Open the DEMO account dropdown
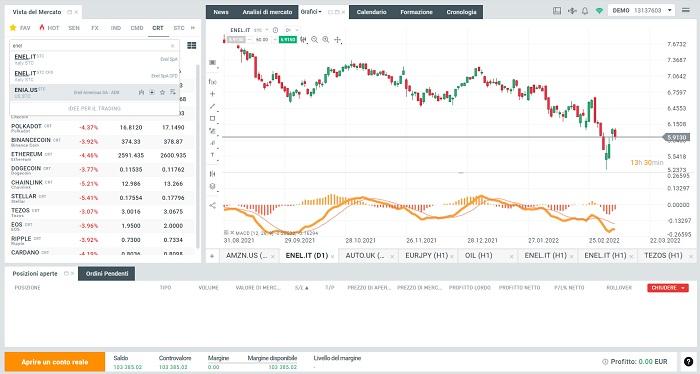 click(x=641, y=10)
